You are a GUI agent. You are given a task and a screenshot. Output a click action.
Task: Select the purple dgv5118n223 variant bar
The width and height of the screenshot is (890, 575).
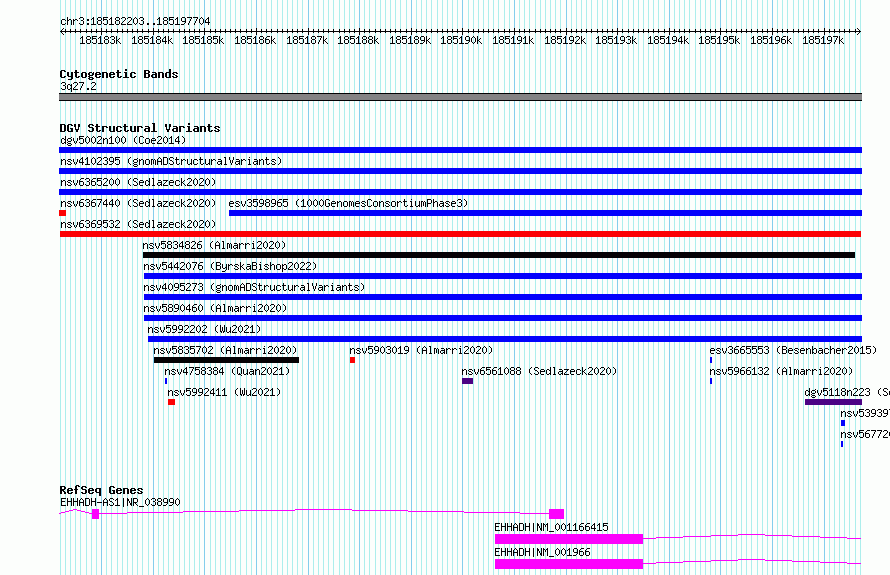(x=833, y=402)
